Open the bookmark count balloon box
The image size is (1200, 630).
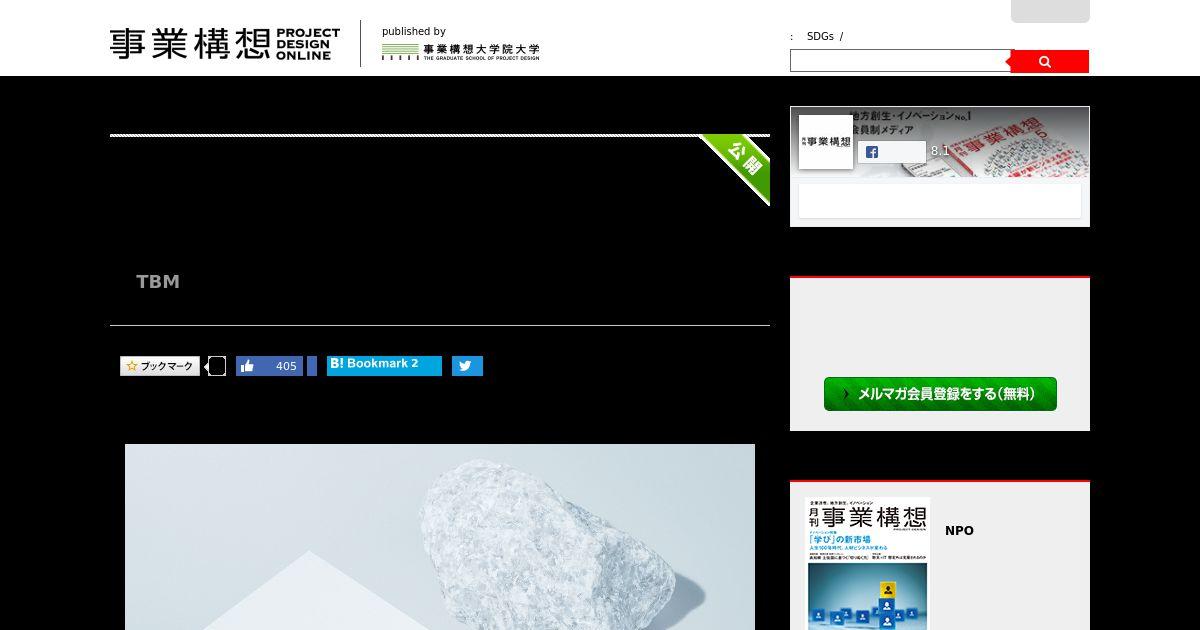[x=216, y=366]
